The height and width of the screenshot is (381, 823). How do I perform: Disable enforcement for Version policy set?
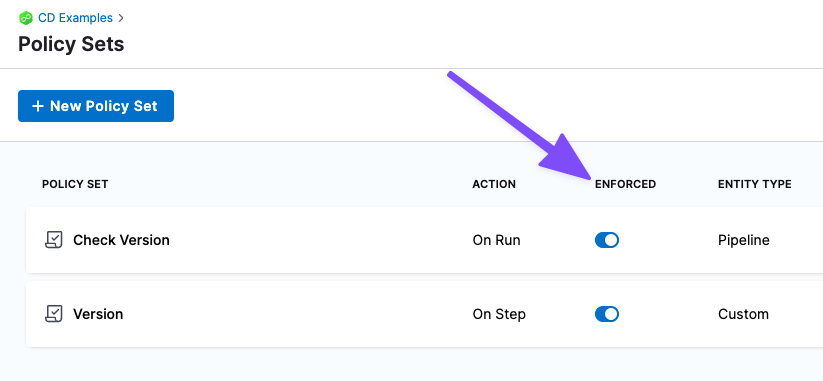607,314
